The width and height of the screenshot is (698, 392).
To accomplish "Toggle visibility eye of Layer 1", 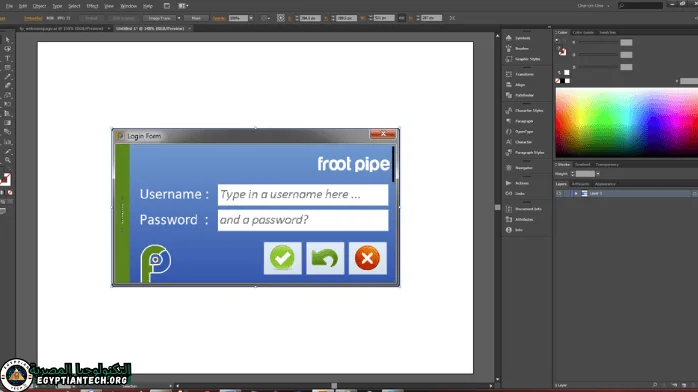I will [559, 194].
